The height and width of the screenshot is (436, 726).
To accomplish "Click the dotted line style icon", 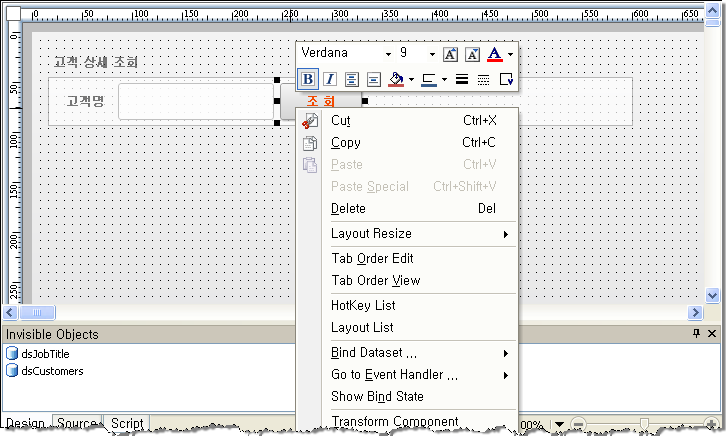I will (x=483, y=79).
